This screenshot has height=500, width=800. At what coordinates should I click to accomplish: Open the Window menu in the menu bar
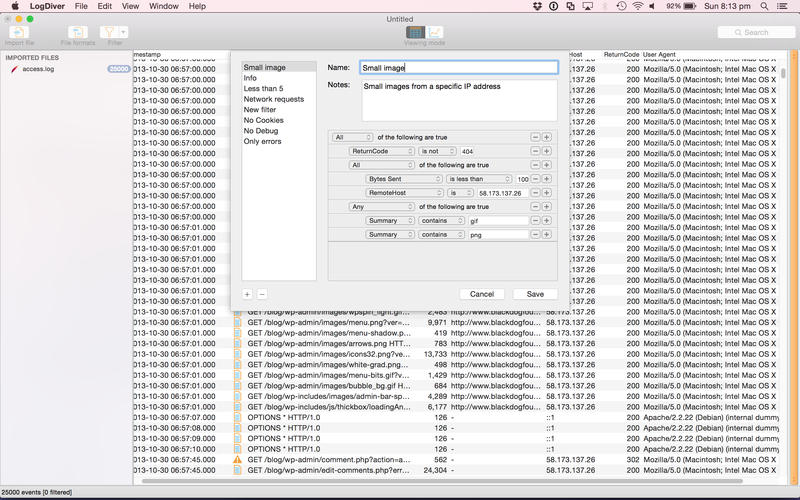[164, 6]
